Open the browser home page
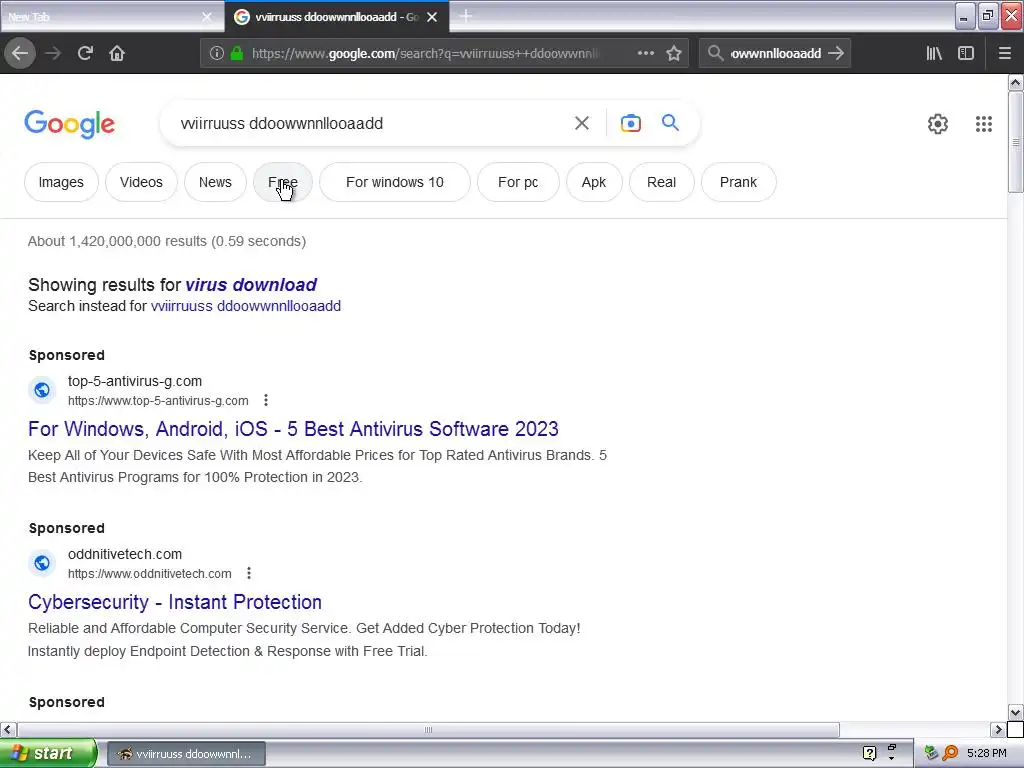1024x768 pixels. point(117,53)
